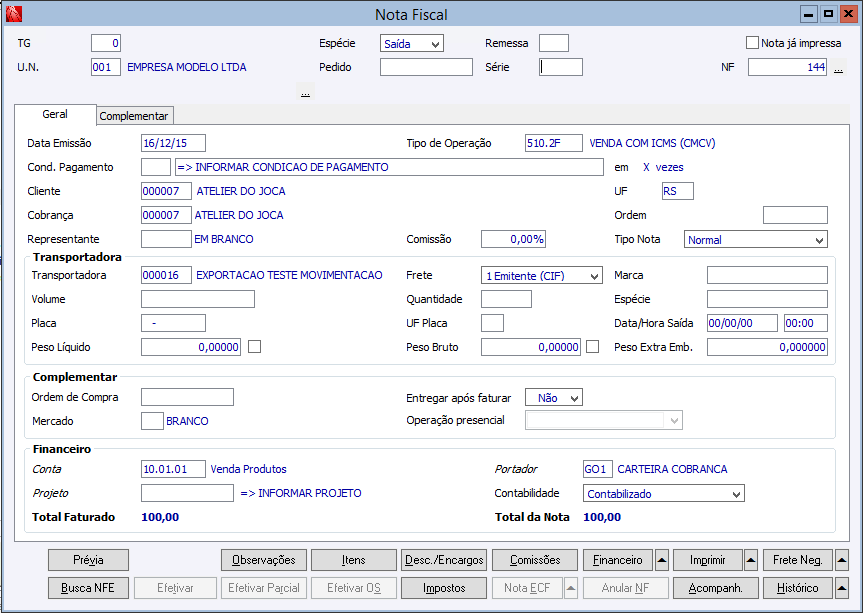
Task: Open arrow menu next to Histórico button
Action: click(842, 588)
